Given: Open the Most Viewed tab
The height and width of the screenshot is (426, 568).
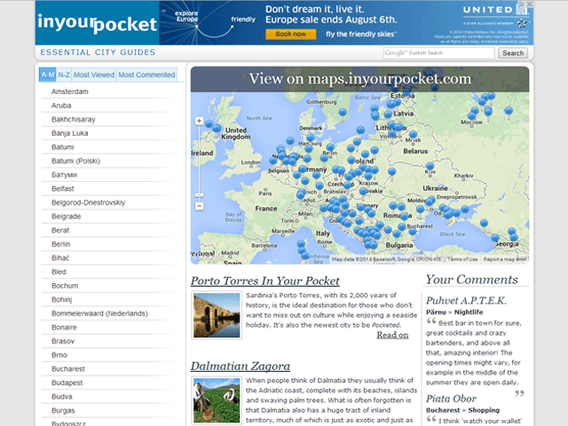Looking at the screenshot, I should click(94, 75).
